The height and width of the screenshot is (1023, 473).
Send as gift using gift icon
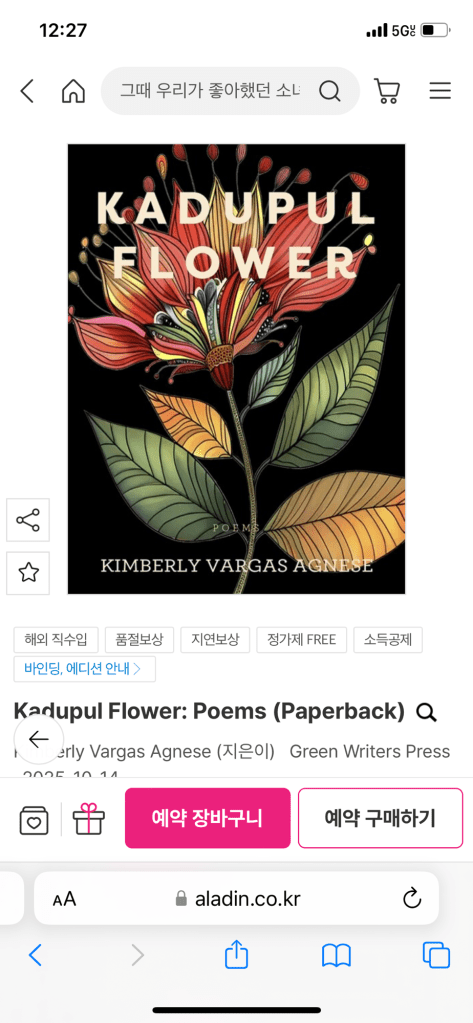(x=89, y=819)
